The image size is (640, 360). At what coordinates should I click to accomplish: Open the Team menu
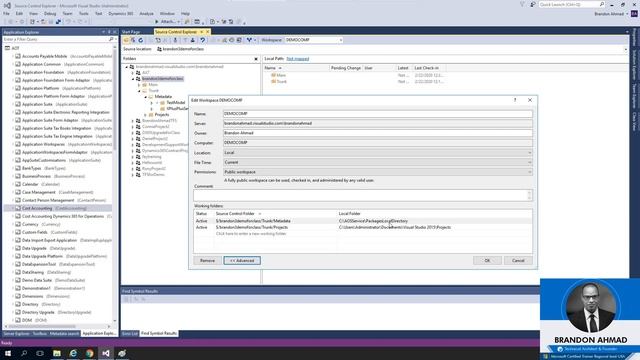pyautogui.click(x=67, y=13)
